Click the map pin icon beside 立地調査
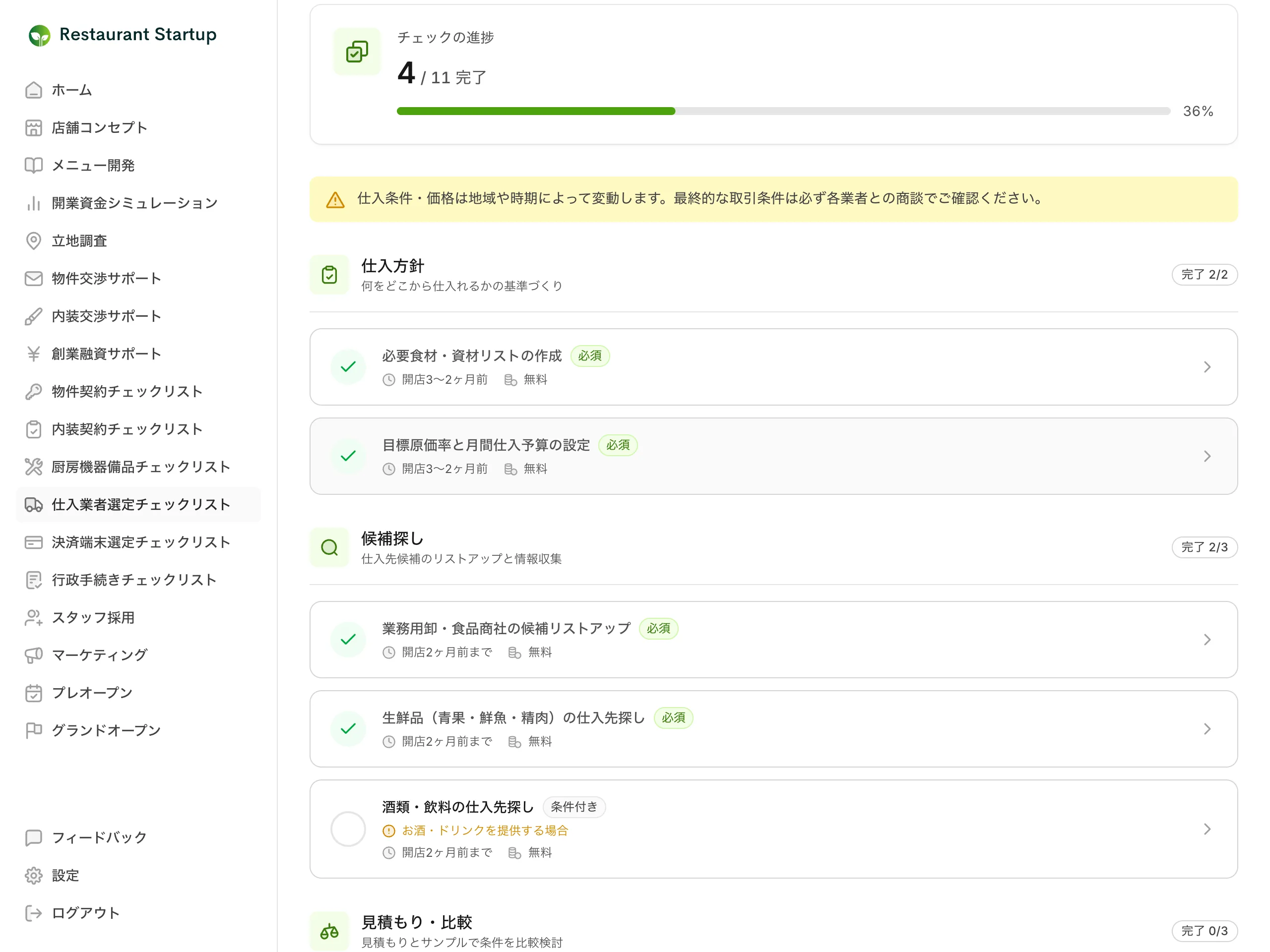Image resolution: width=1270 pixels, height=952 pixels. point(34,241)
